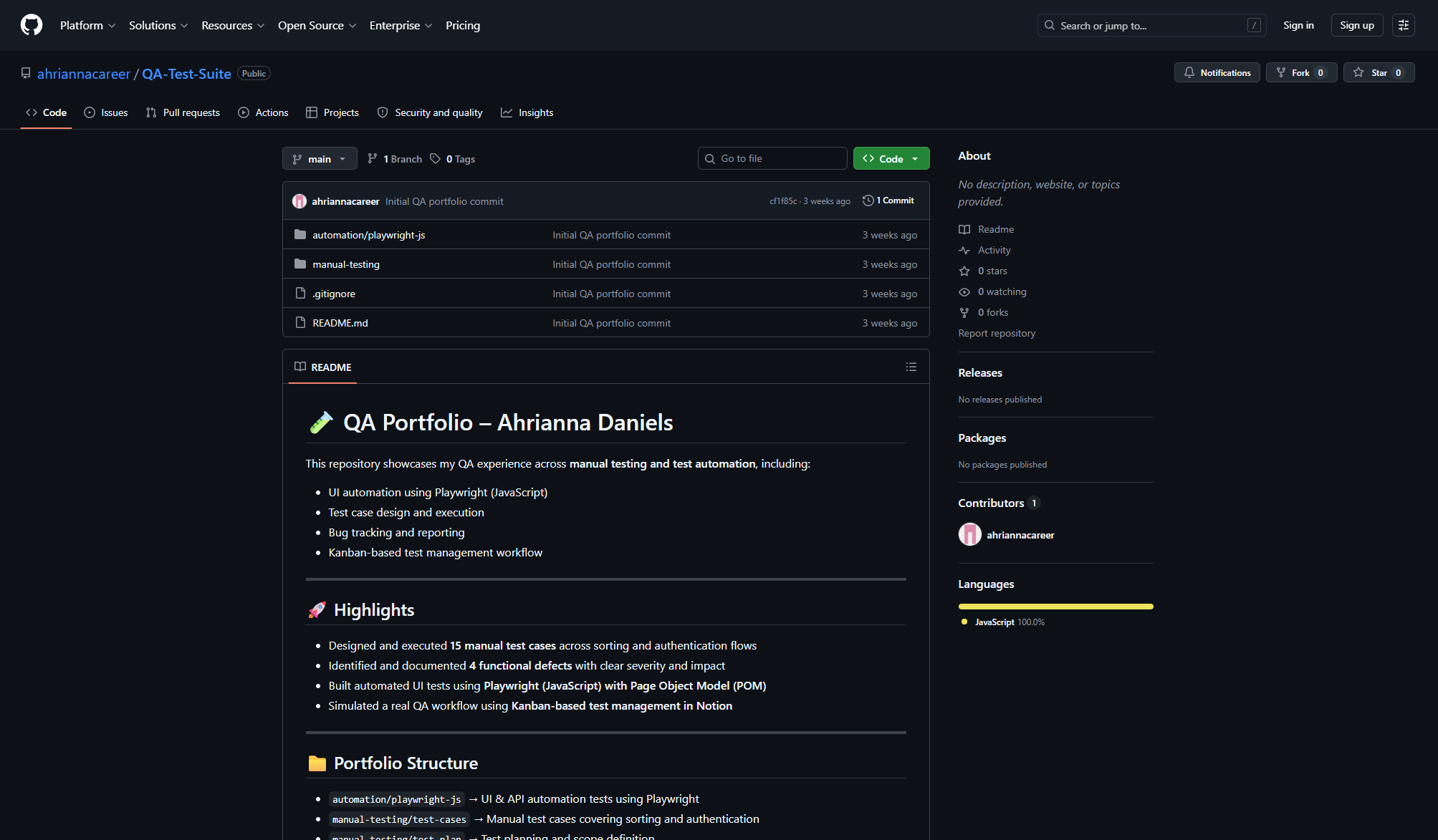Open Security and quality tab
This screenshot has height=840, width=1438.
[430, 112]
